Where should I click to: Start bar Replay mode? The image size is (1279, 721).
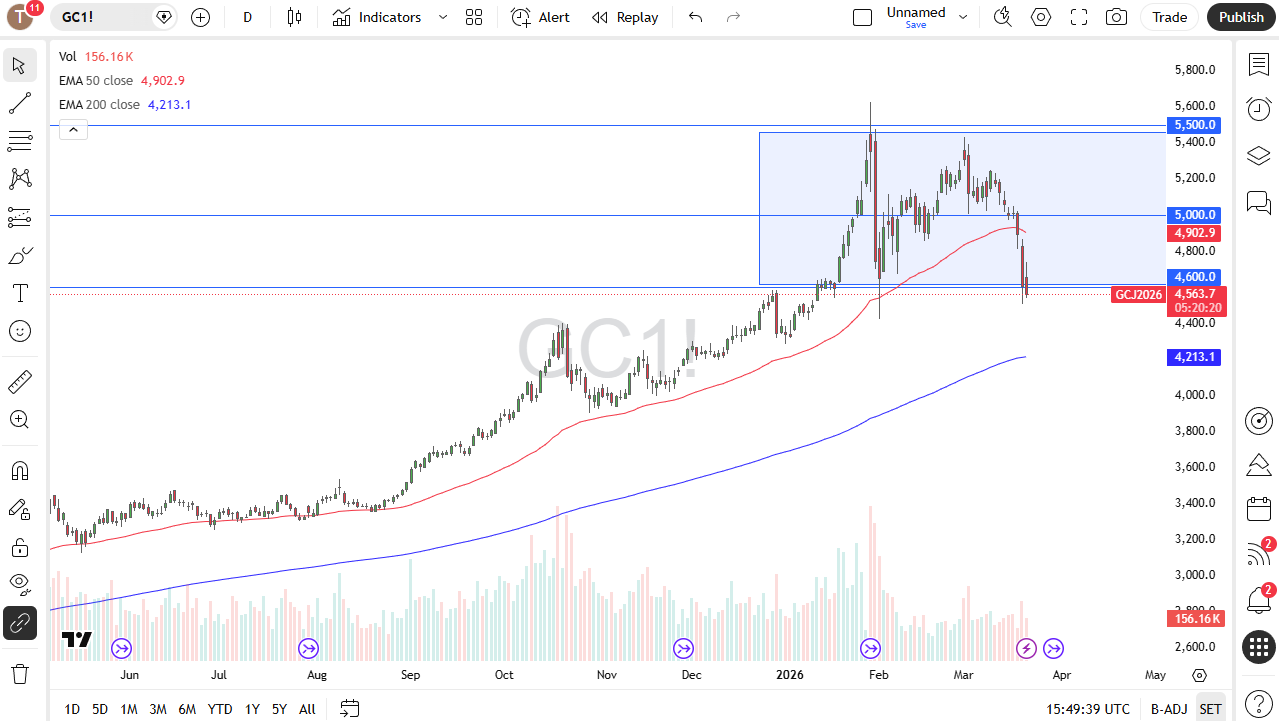625,17
